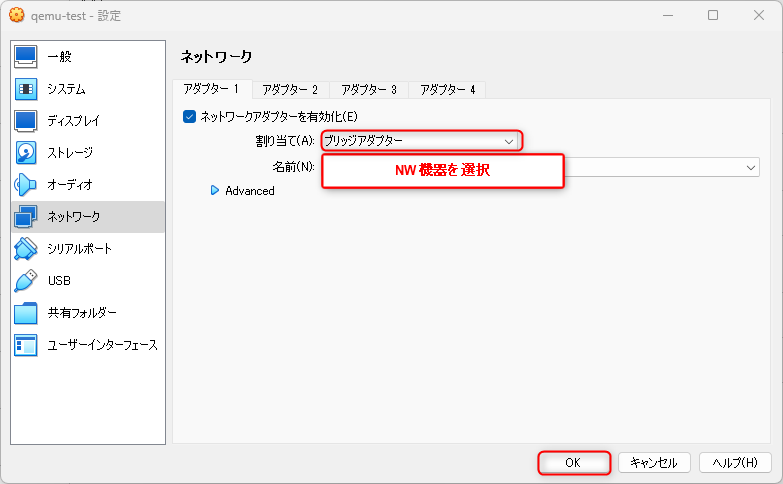Select the Network (ネットワーク) icon in sidebar
Image resolution: width=783 pixels, height=484 pixels.
point(25,216)
